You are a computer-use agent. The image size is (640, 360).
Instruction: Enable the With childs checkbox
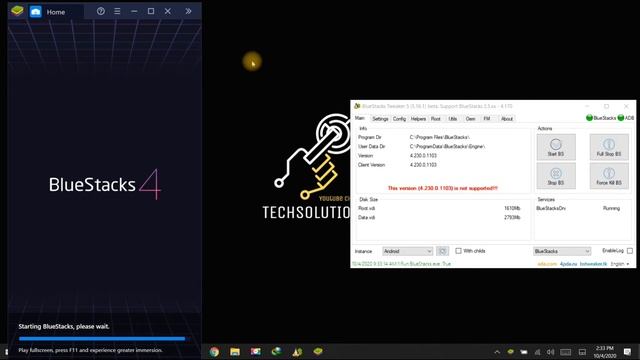coord(458,251)
